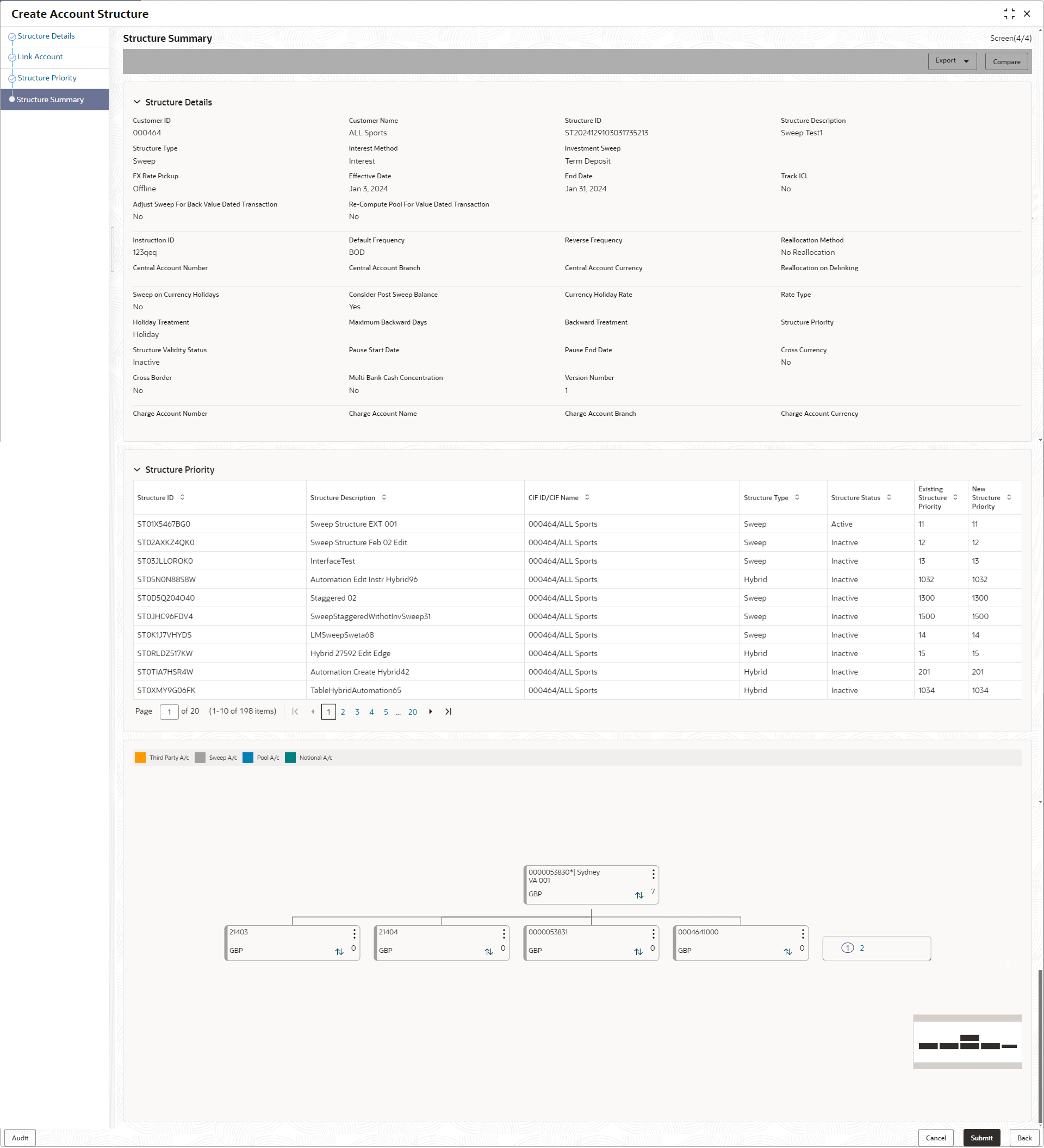Open kebab menu on Sydney VA 001 node
The image size is (1044, 1148).
point(653,874)
